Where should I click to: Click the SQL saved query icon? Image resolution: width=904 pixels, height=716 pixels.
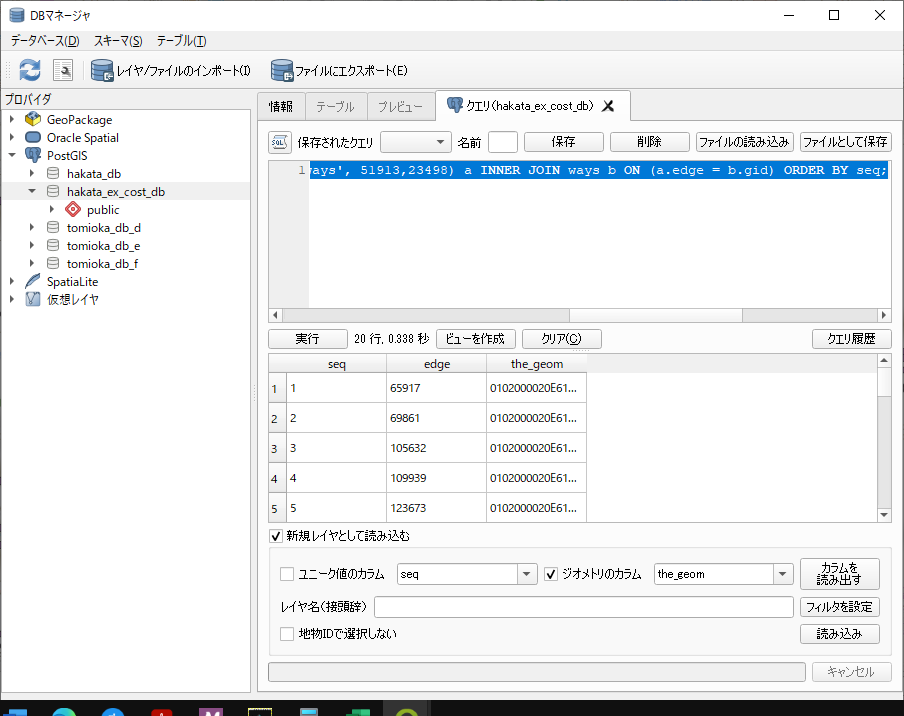[x=280, y=142]
